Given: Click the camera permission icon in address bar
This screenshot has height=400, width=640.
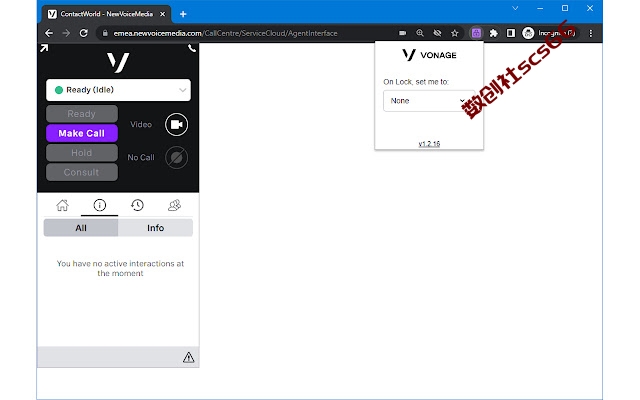Looking at the screenshot, I should (402, 33).
